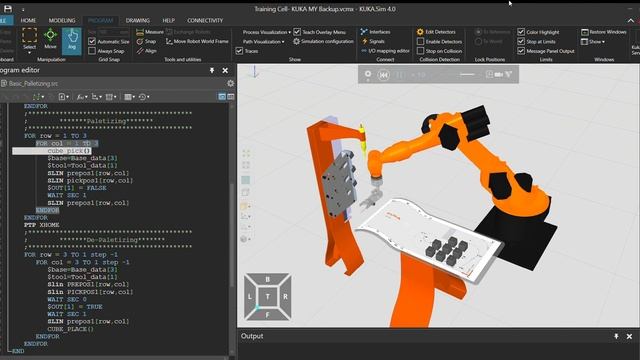640x360 pixels.
Task: Click the camera record icon in simulation bar
Action: click(499, 74)
